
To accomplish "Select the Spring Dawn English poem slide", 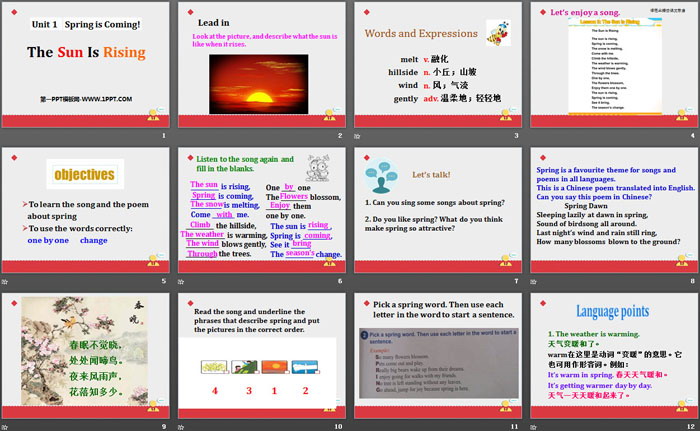I will point(611,216).
